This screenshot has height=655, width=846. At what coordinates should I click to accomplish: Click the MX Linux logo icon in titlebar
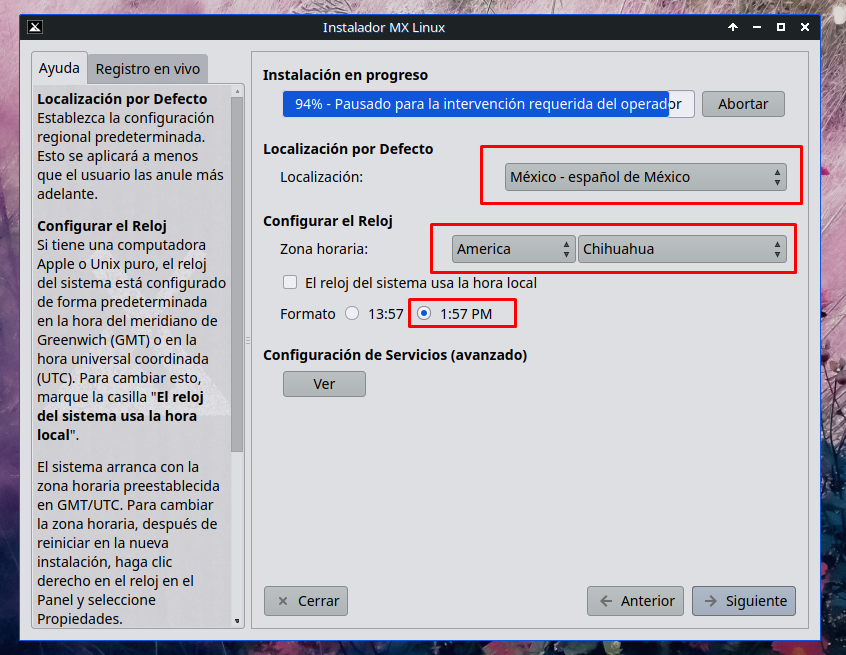click(36, 27)
